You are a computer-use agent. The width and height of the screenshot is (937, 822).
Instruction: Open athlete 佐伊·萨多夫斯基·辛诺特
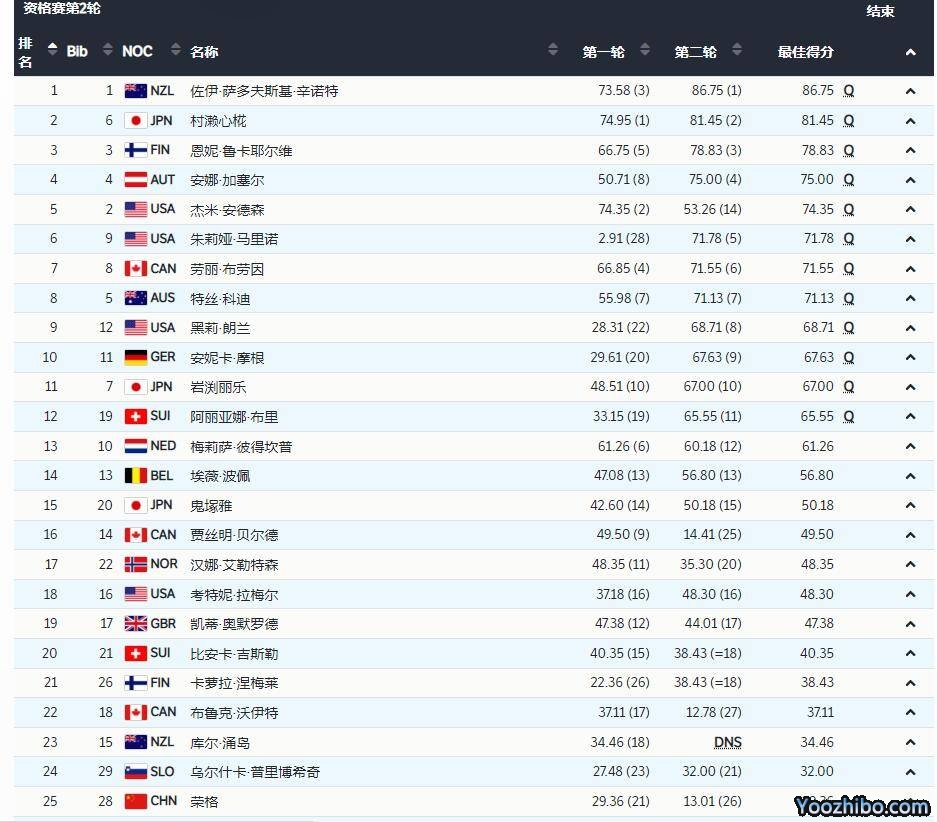264,91
